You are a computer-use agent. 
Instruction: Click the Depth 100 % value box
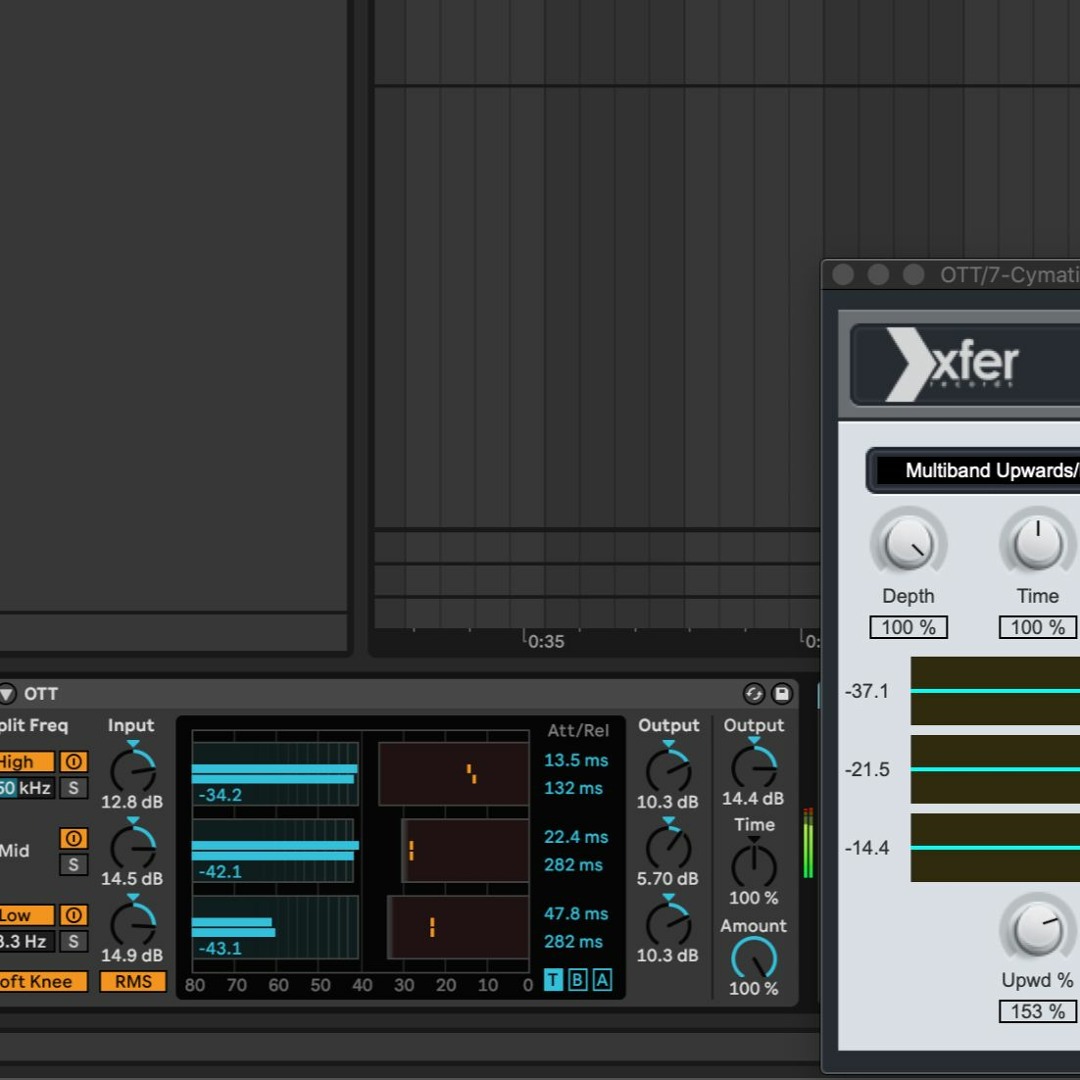pos(908,627)
